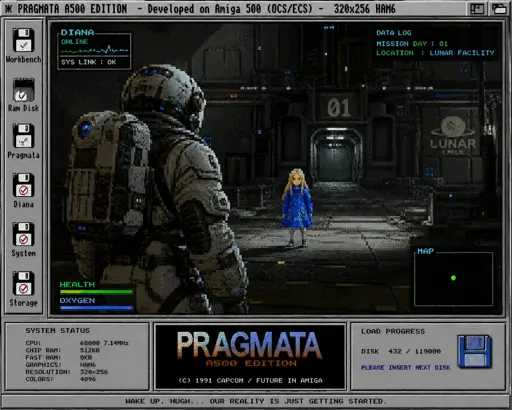Click the window depth gadget in title bar
The height and width of the screenshot is (410, 512).
(x=499, y=9)
